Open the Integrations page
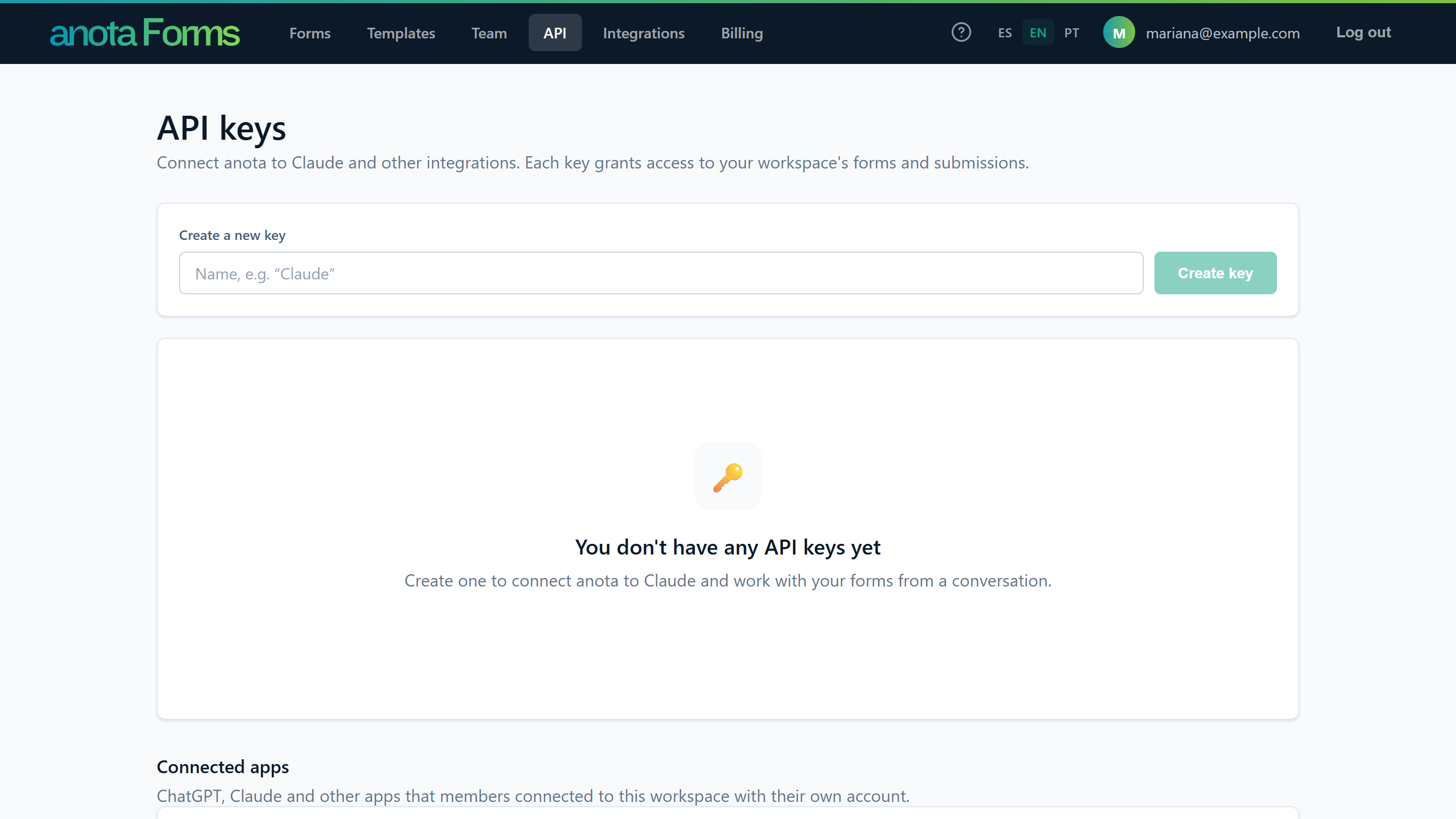Viewport: 1456px width, 819px height. (643, 33)
